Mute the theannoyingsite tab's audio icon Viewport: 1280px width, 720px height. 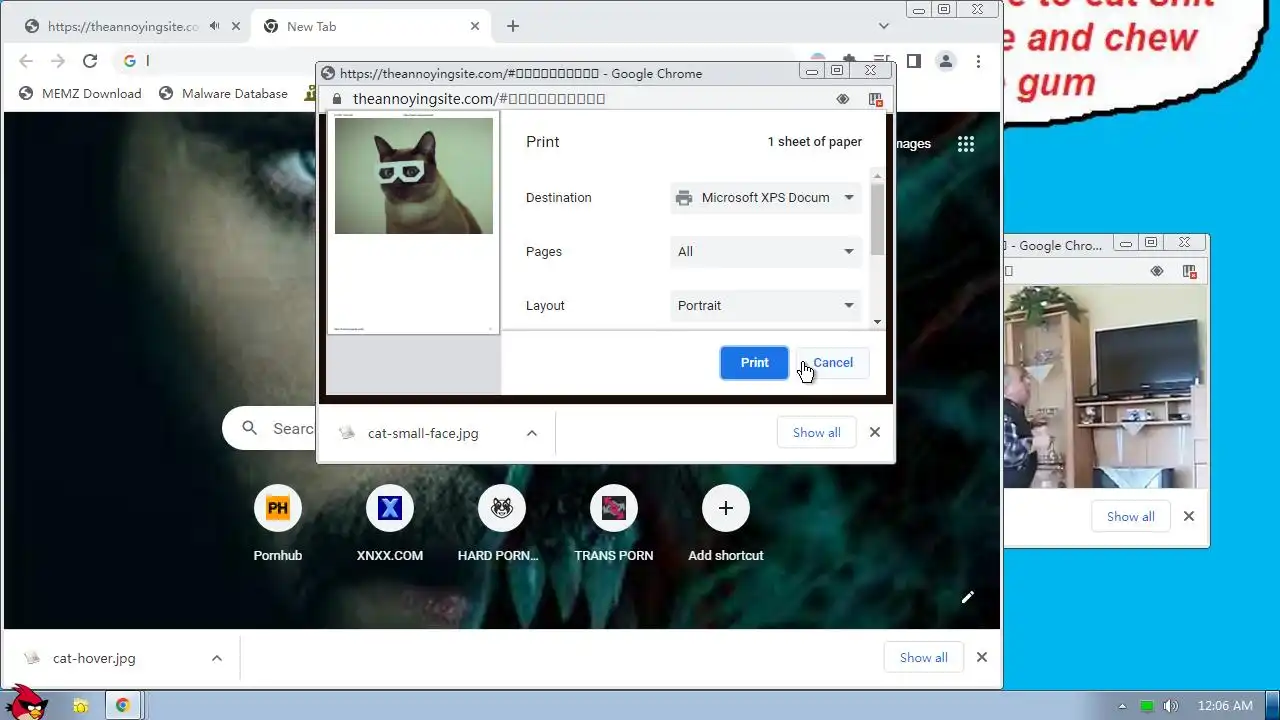point(214,26)
